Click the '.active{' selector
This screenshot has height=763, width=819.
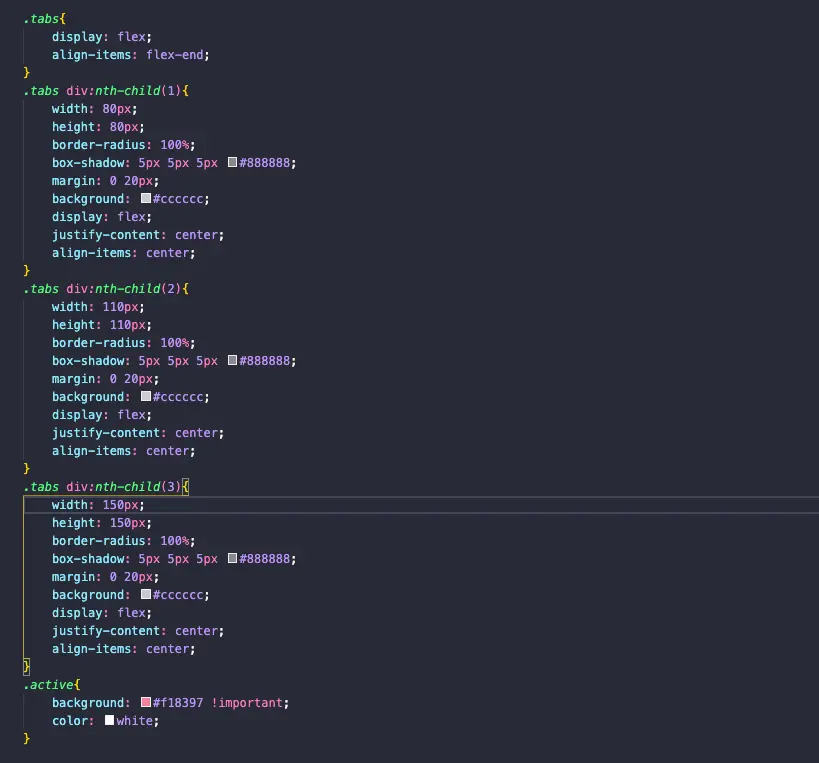coord(52,685)
